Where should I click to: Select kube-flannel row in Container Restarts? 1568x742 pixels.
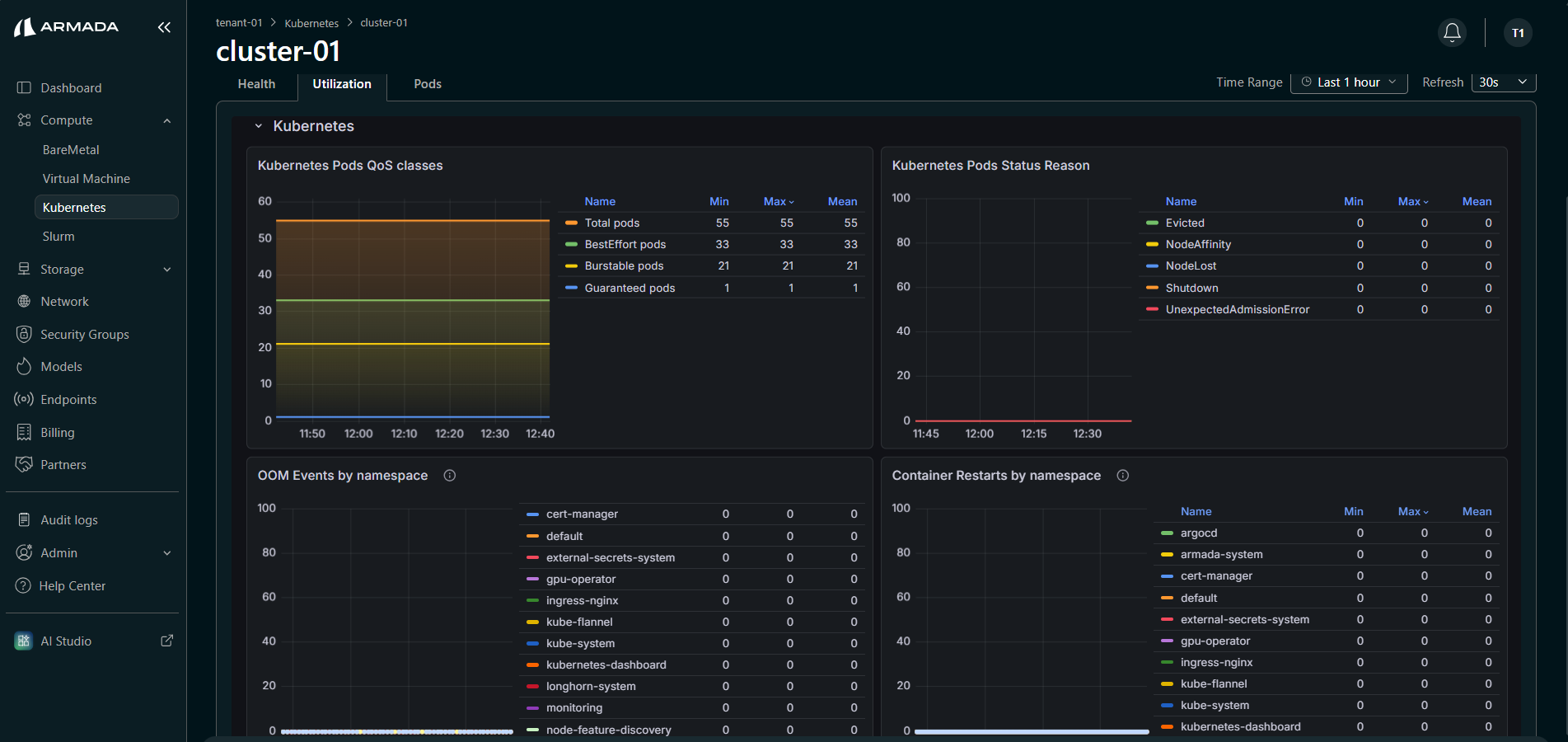click(1327, 684)
